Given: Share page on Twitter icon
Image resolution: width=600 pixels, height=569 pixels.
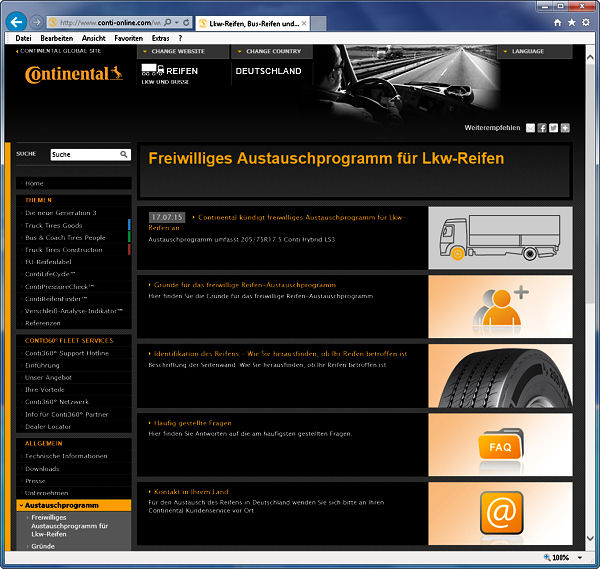Looking at the screenshot, I should 553,128.
